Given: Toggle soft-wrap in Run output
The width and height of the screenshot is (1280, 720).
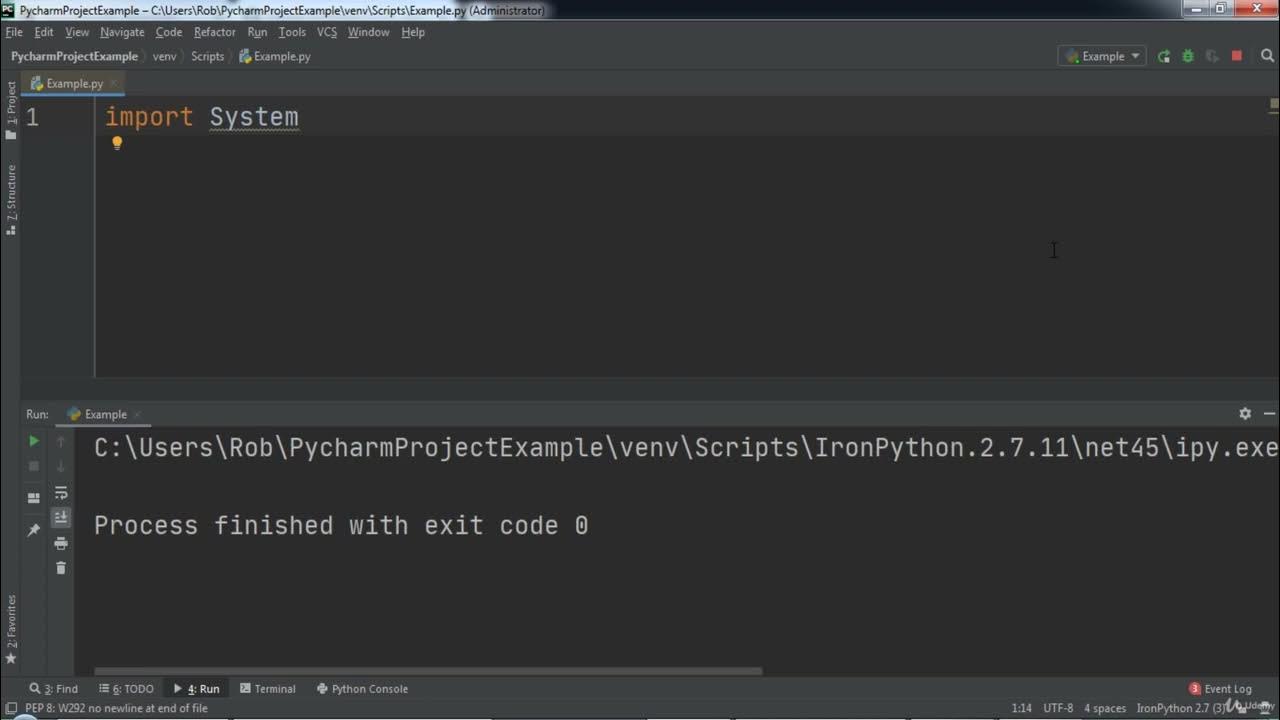Looking at the screenshot, I should (x=61, y=493).
